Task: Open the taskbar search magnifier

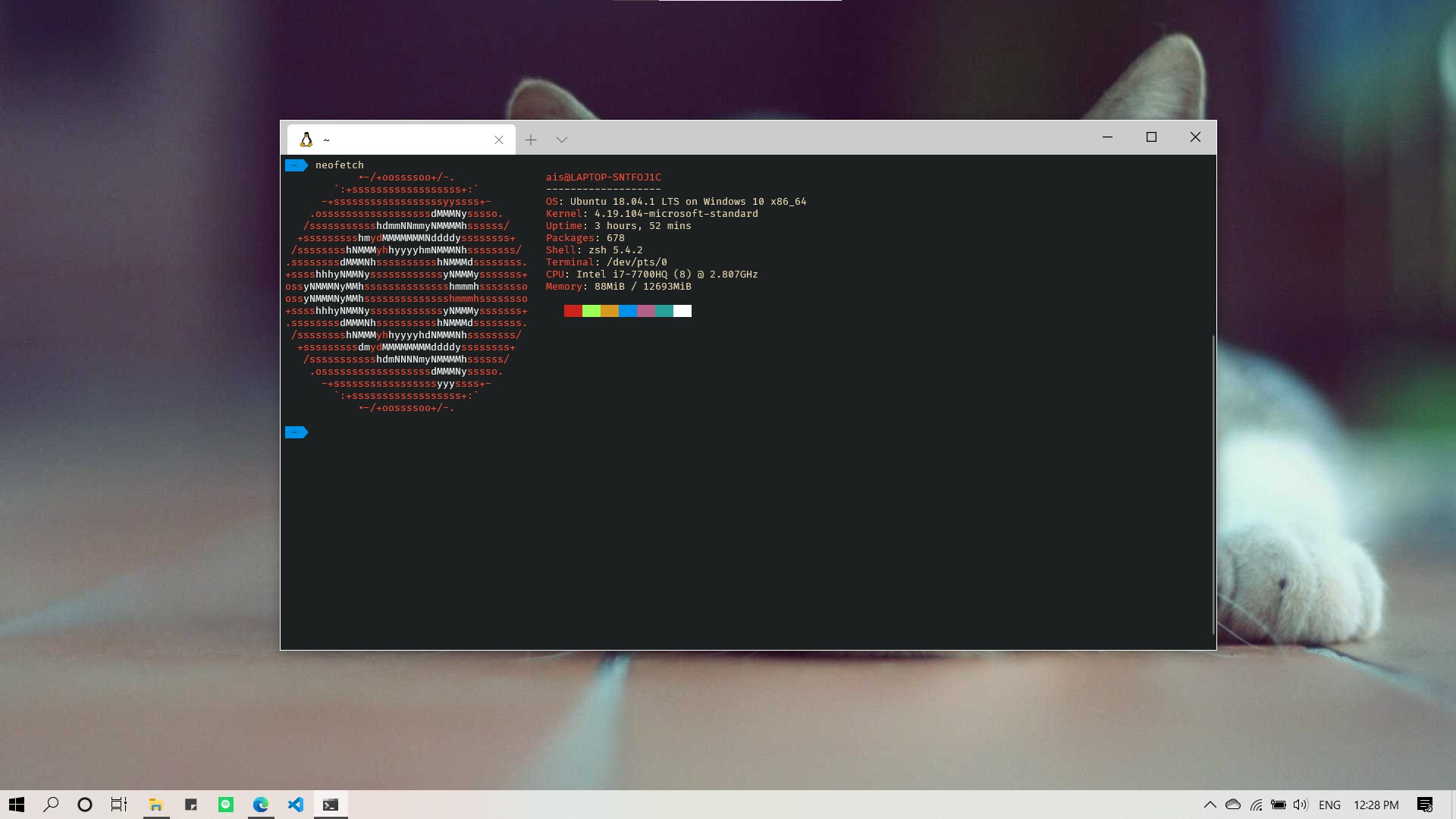Action: tap(51, 805)
